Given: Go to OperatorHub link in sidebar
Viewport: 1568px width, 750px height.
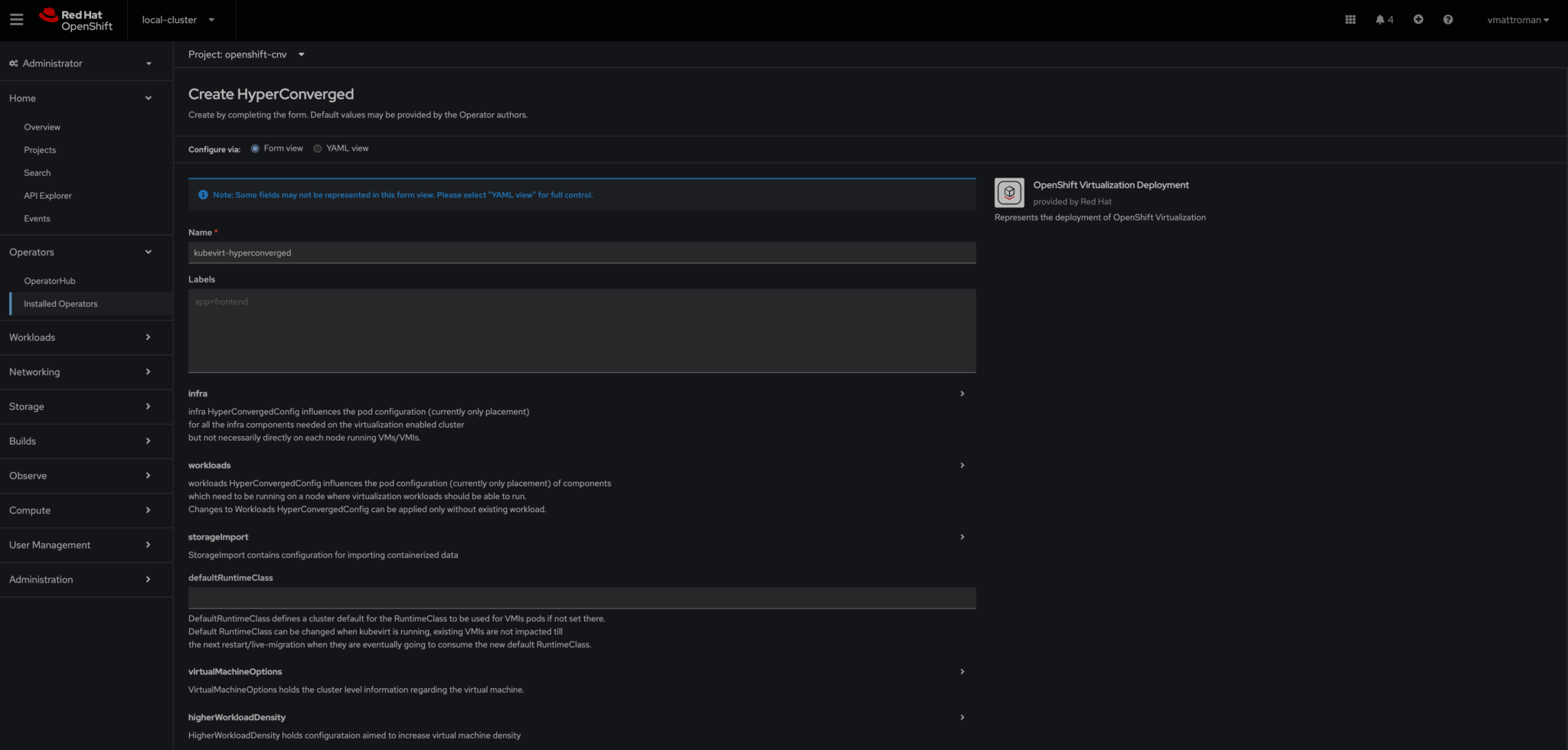Looking at the screenshot, I should point(50,281).
